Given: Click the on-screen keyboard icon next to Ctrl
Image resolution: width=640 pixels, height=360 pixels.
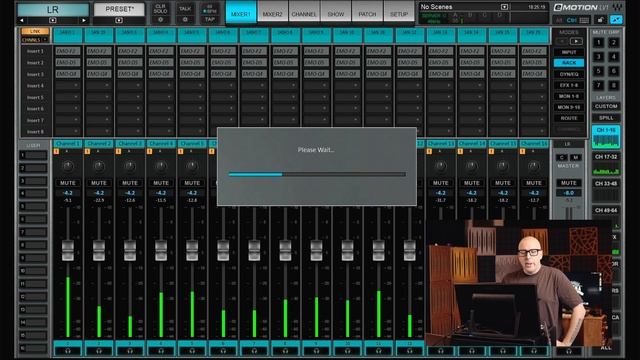Looking at the screenshot, I should click(x=584, y=20).
